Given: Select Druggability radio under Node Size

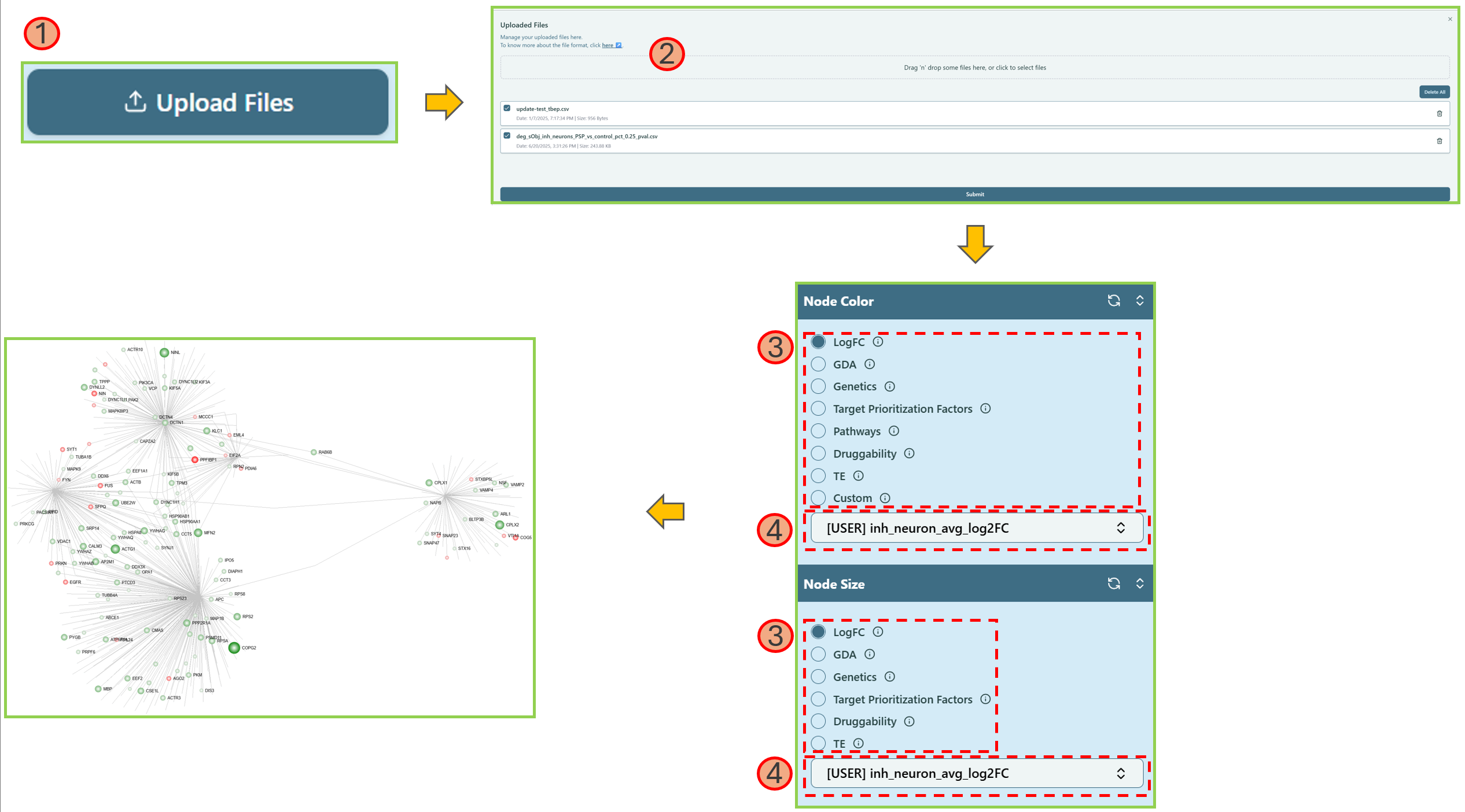Looking at the screenshot, I should [x=818, y=721].
